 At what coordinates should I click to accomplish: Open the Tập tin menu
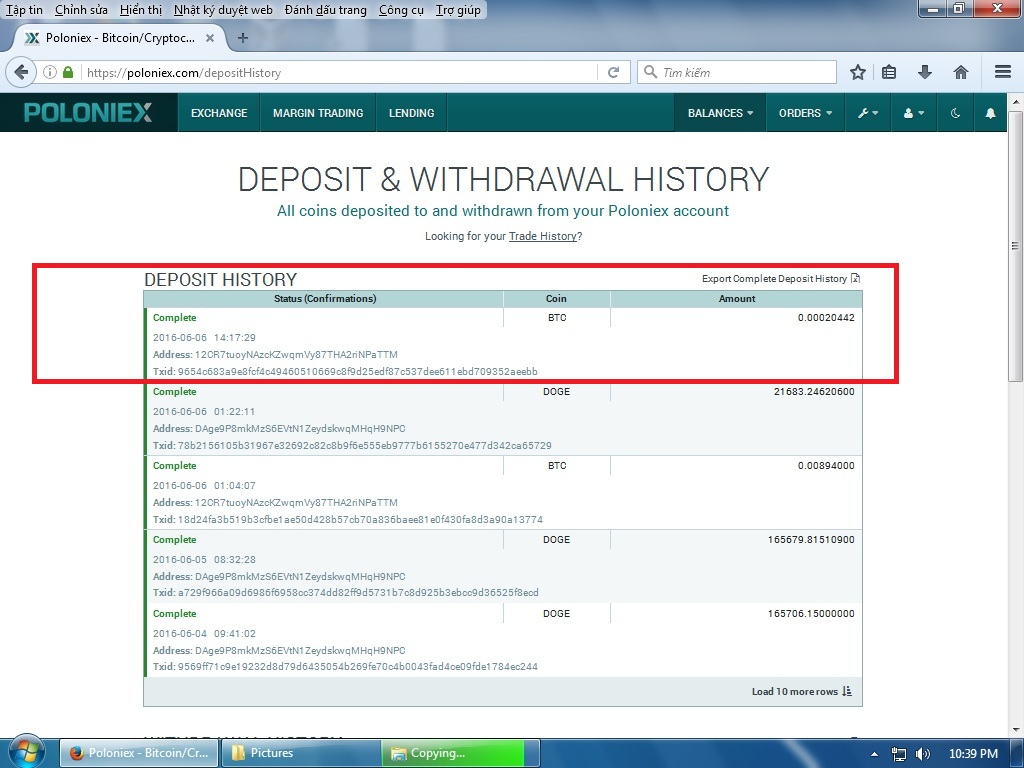click(24, 10)
